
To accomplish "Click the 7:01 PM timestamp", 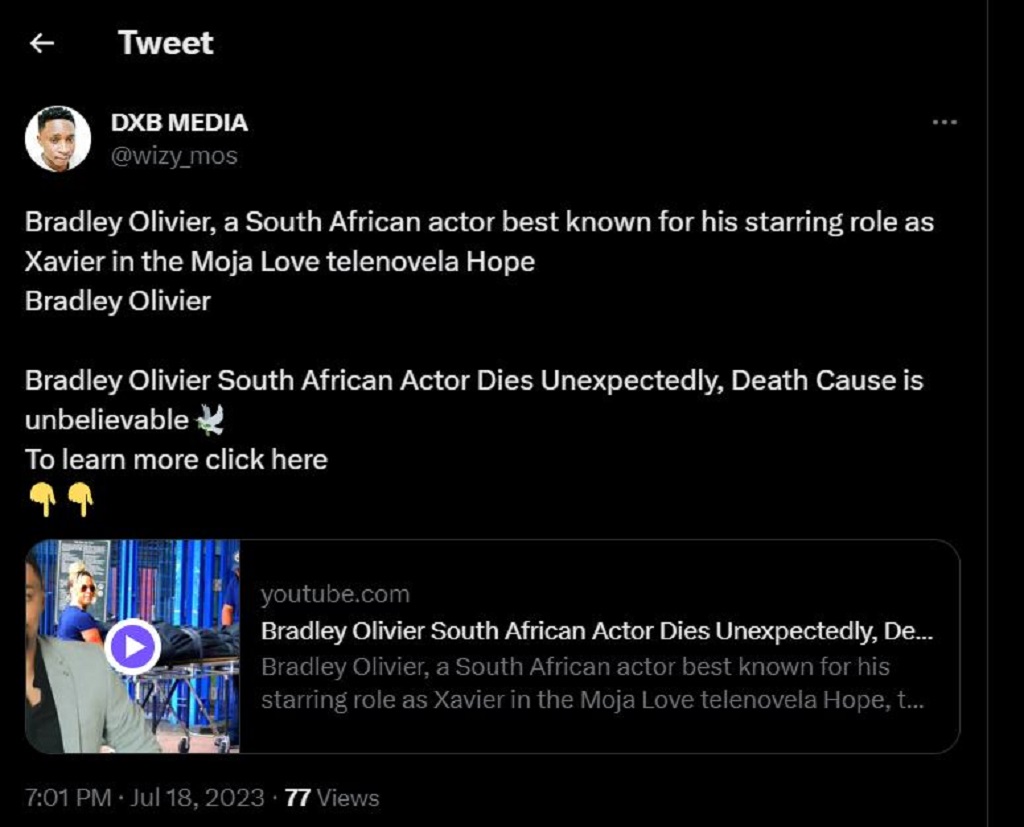I will point(66,798).
